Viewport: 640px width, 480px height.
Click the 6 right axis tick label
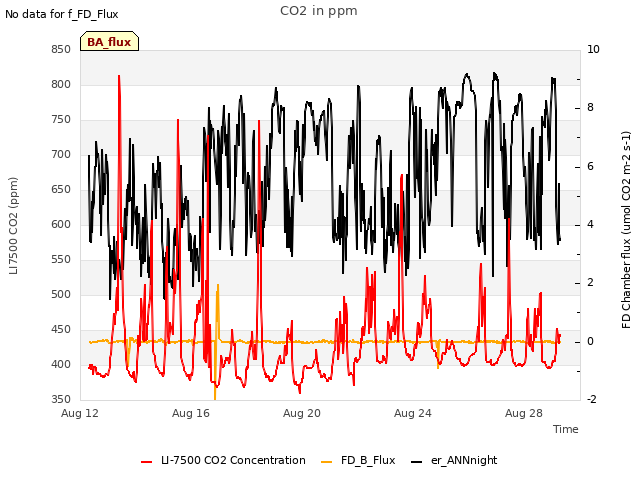[x=590, y=167]
